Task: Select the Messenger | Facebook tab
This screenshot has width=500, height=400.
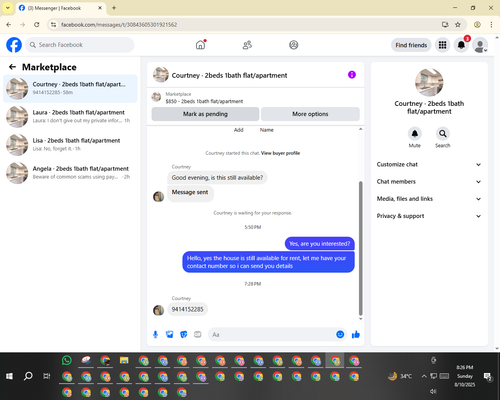Action: tap(61, 8)
